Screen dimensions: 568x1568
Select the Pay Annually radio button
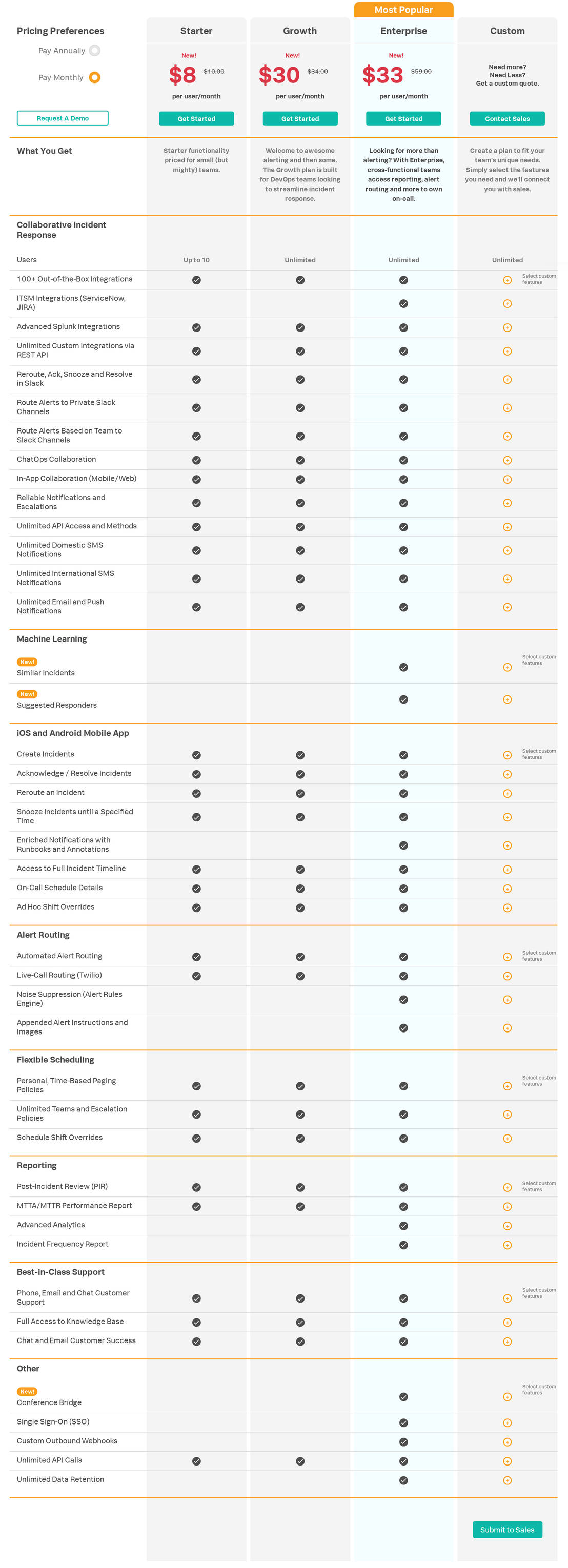(94, 51)
